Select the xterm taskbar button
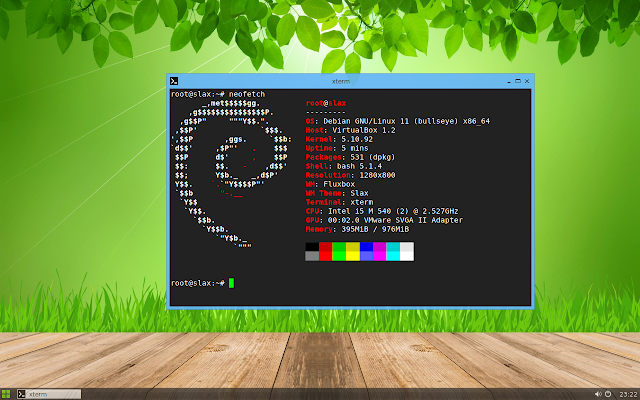The image size is (640, 400). pos(49,394)
